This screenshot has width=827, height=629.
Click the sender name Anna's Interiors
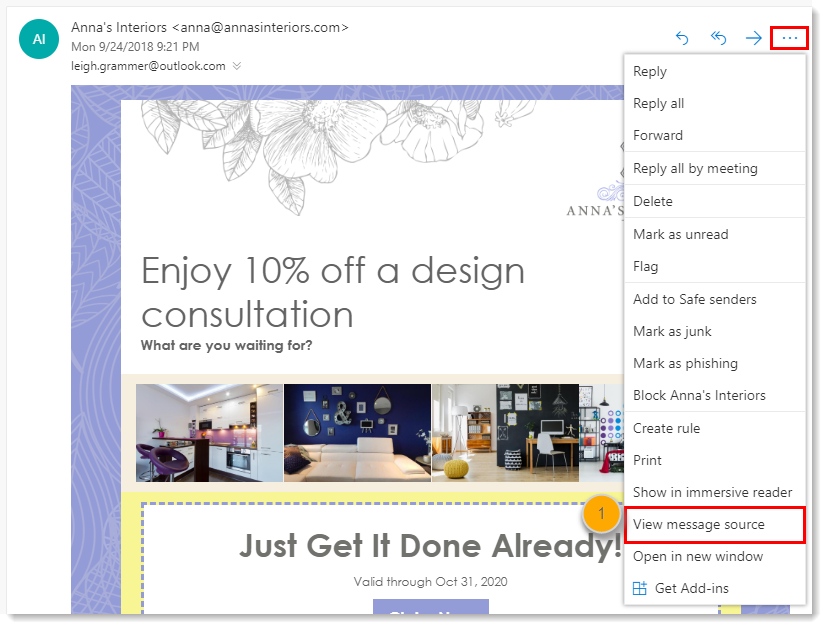pyautogui.click(x=119, y=27)
